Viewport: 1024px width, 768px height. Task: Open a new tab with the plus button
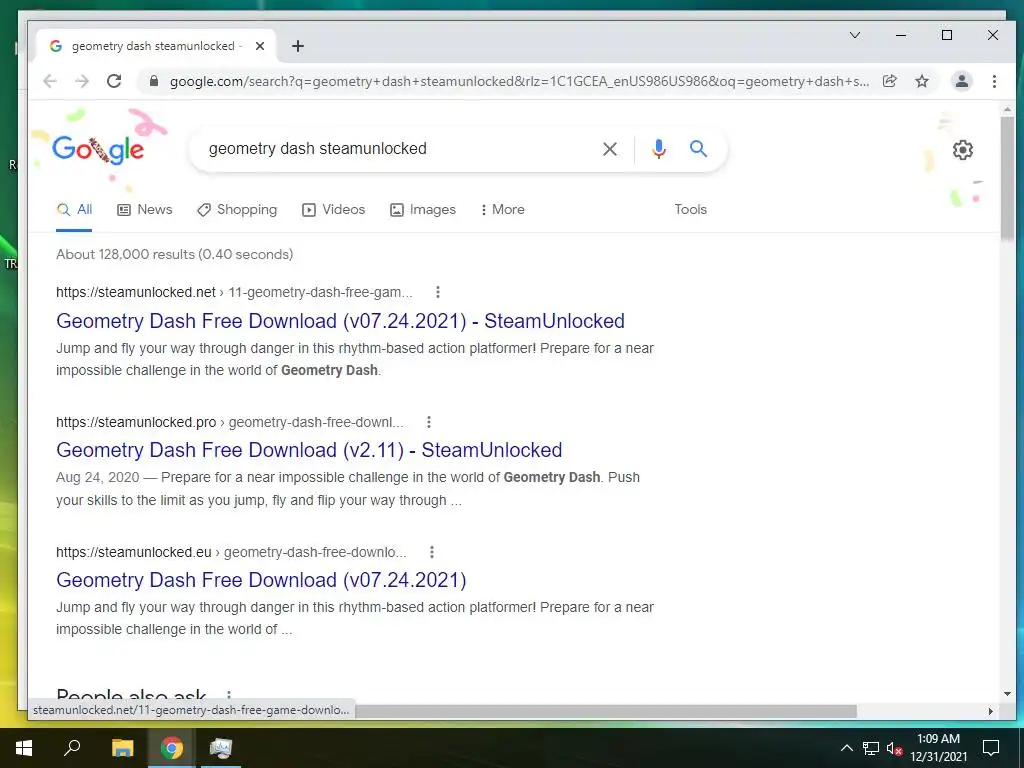click(298, 46)
